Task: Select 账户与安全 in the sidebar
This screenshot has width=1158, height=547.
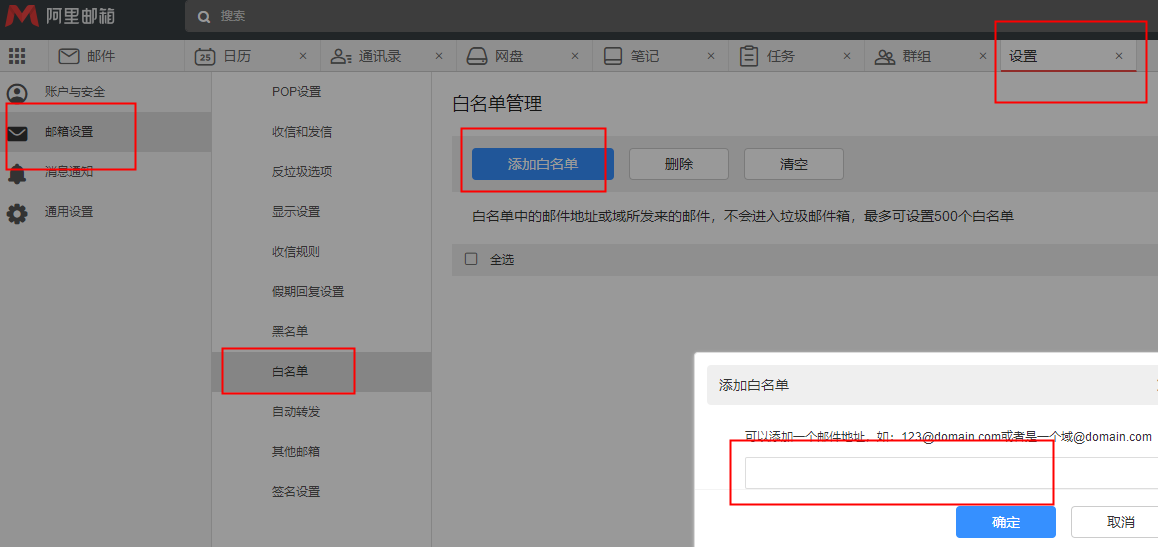Action: click(x=74, y=92)
